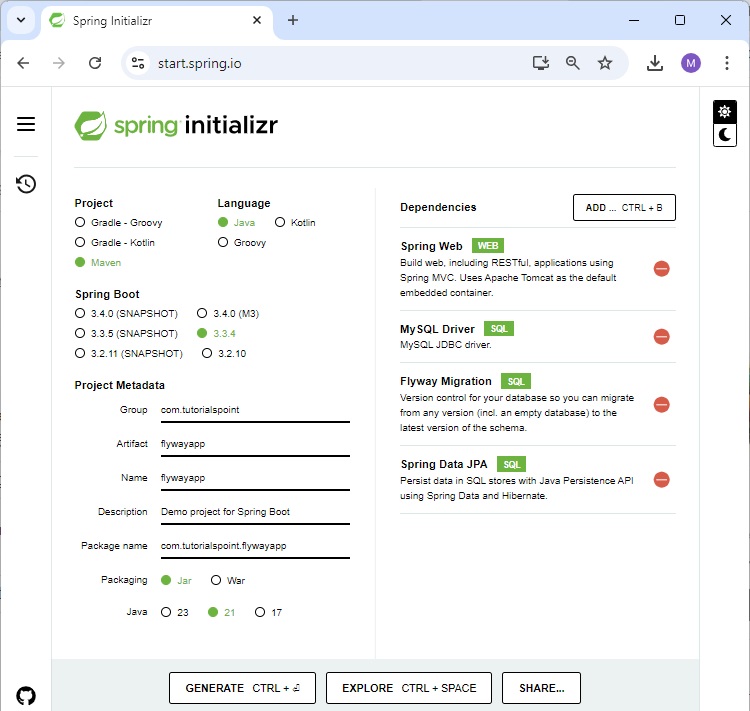Click the SQL tag beside MySQL Driver
750x711 pixels.
(498, 329)
